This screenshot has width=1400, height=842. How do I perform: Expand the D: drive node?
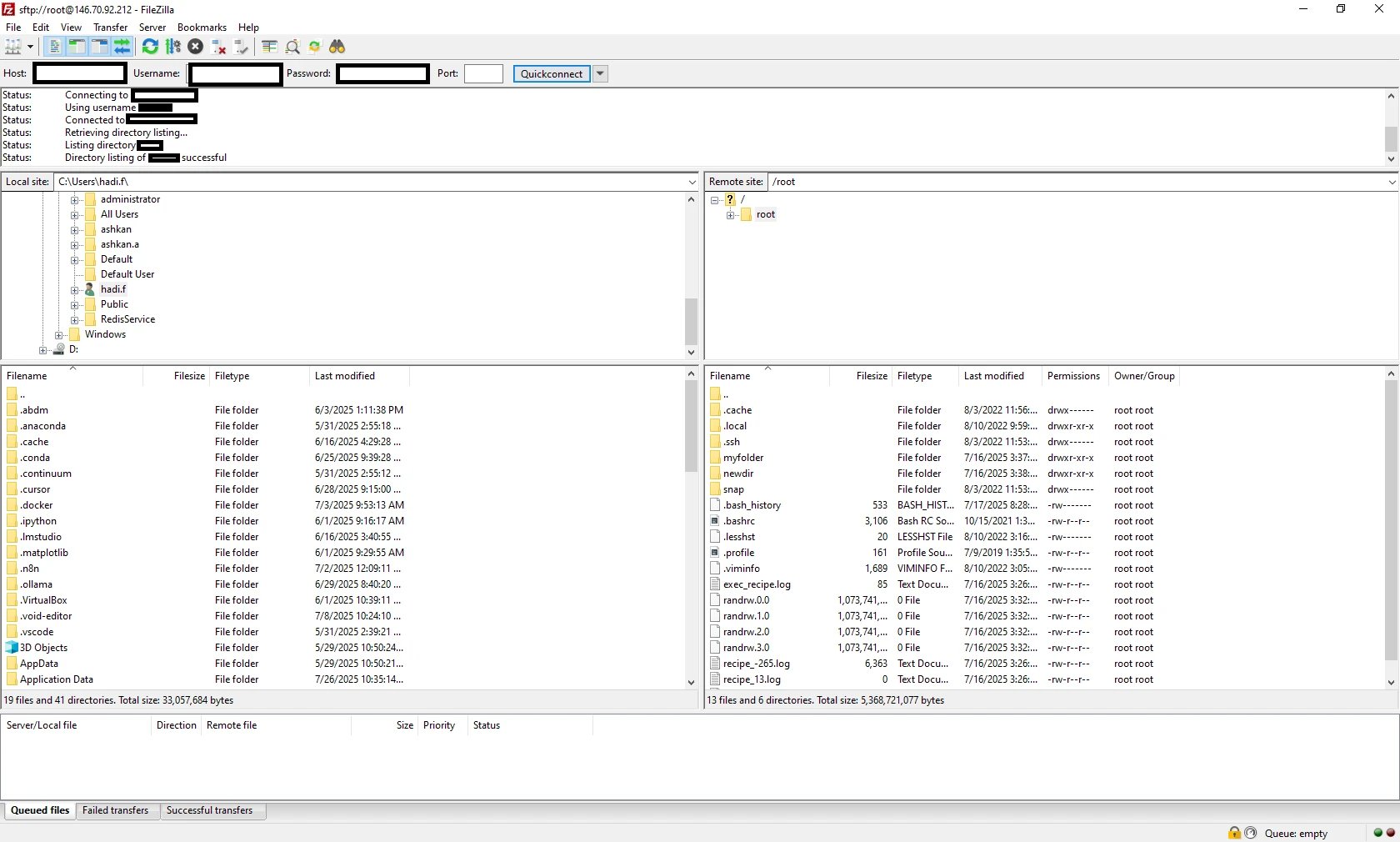[x=43, y=350]
